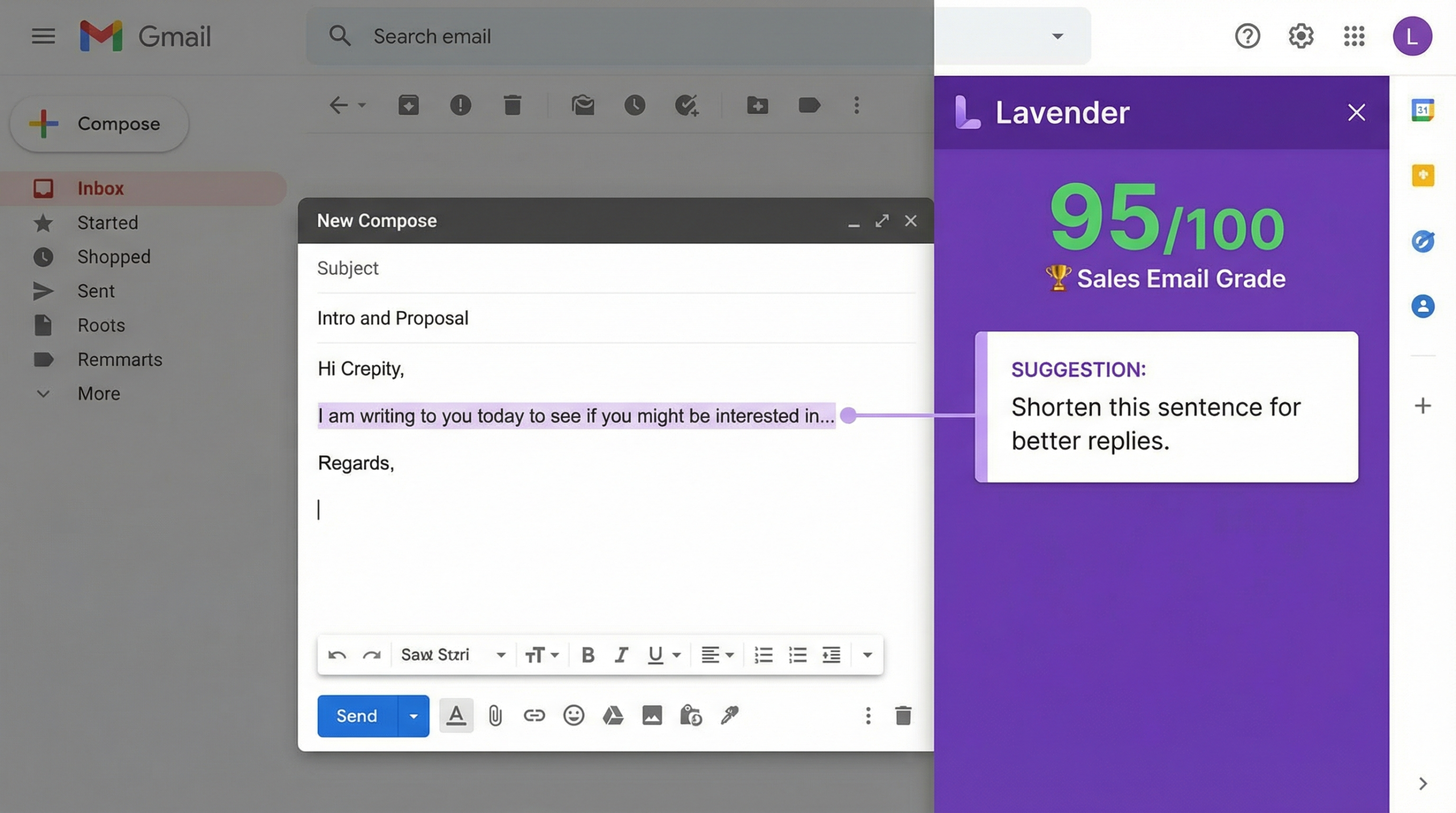Click the Lavender suggestion card
Screen dimensions: 1456x813
pos(1166,407)
